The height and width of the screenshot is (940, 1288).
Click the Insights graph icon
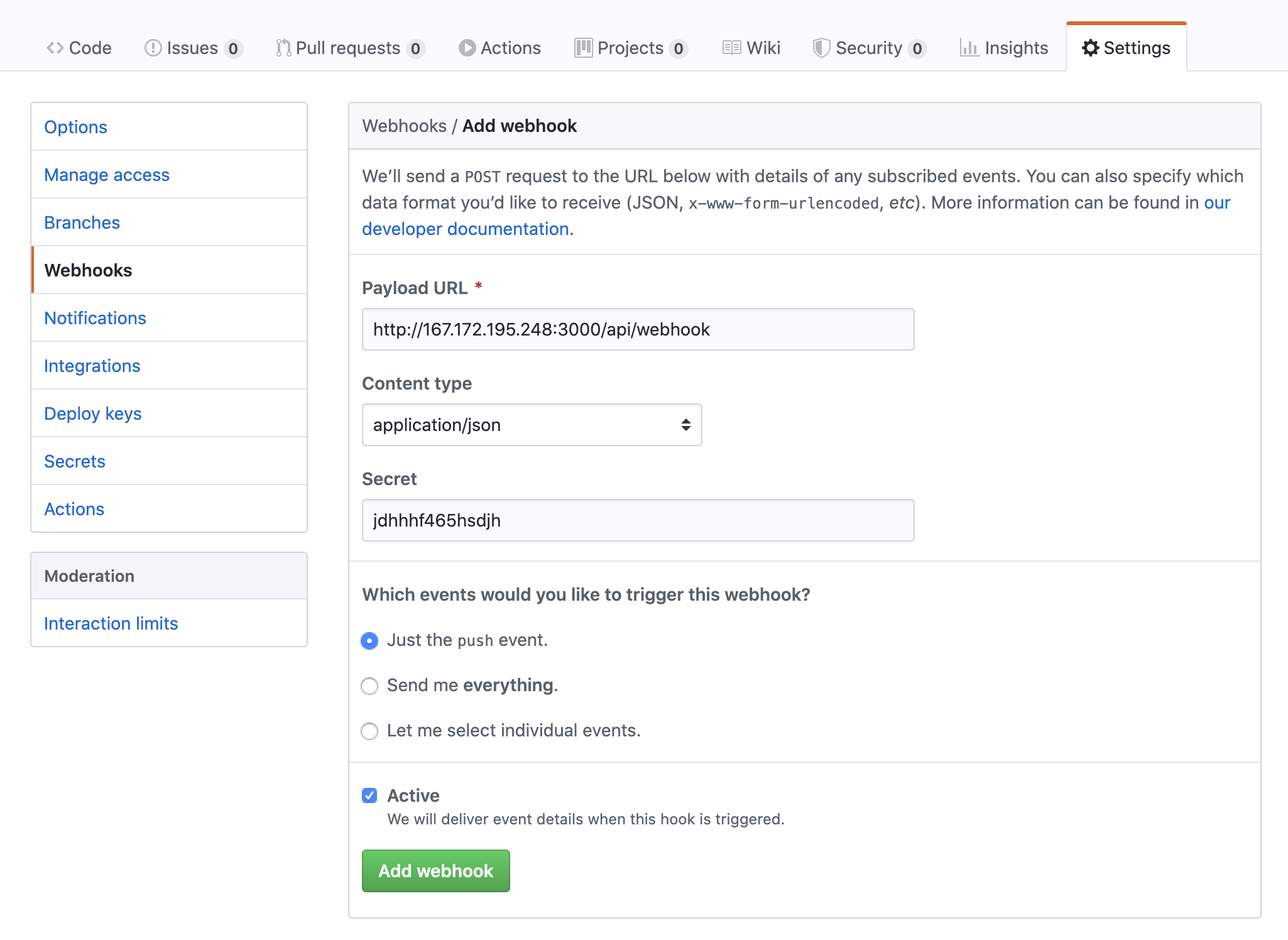coord(969,48)
